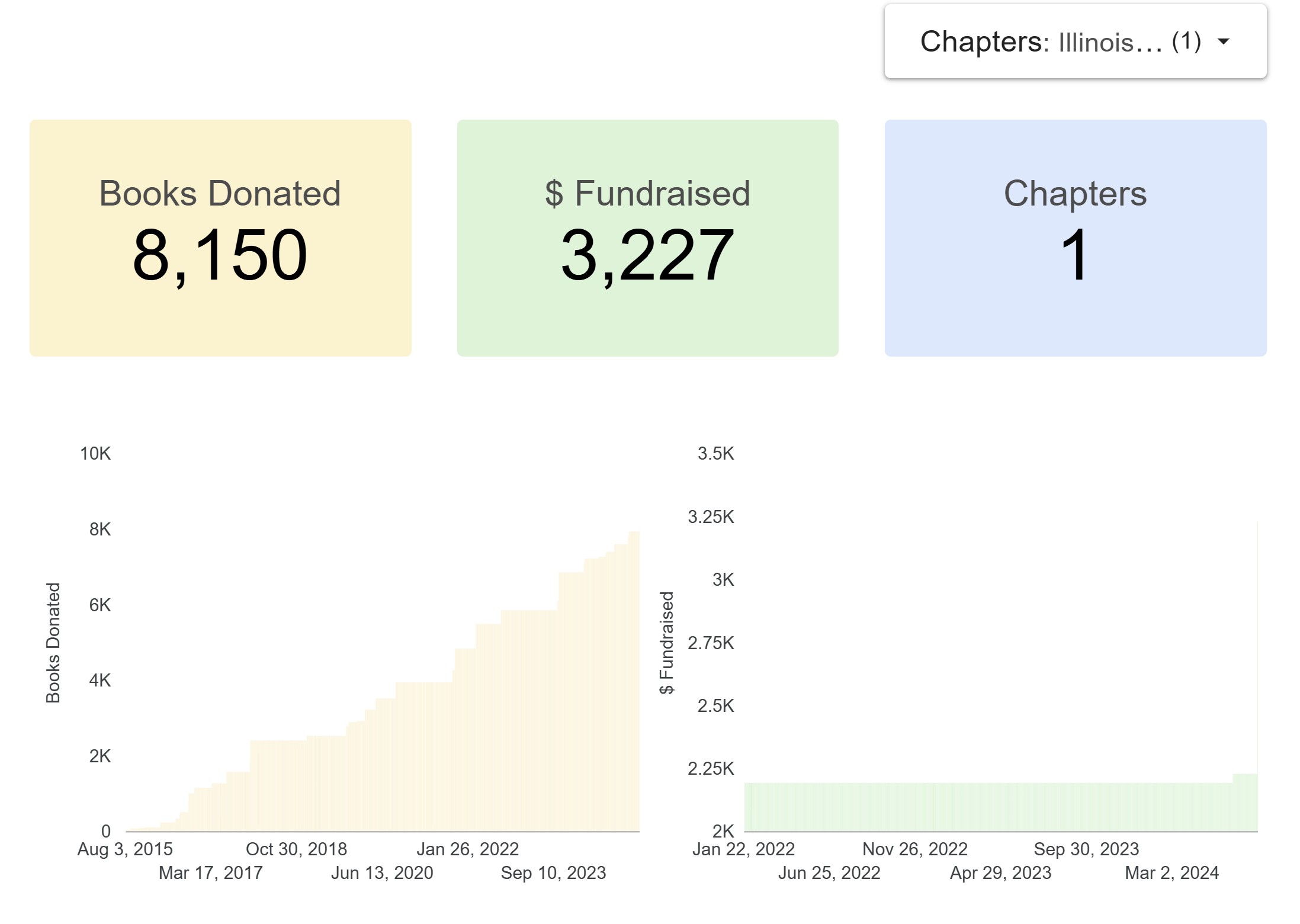Click the chapter count value 1
1300x924 pixels.
pos(1074,255)
